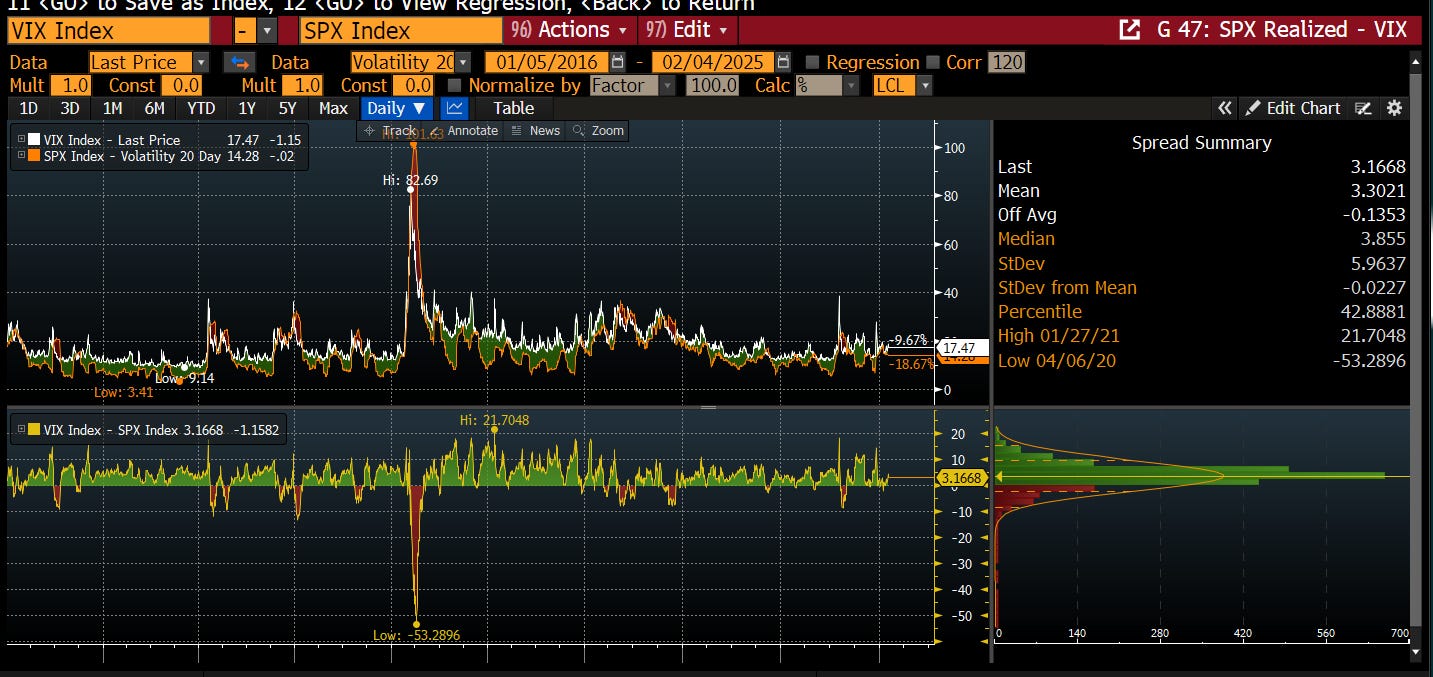Screen dimensions: 1433x677
Task: Select the Max range tab
Action: [333, 108]
